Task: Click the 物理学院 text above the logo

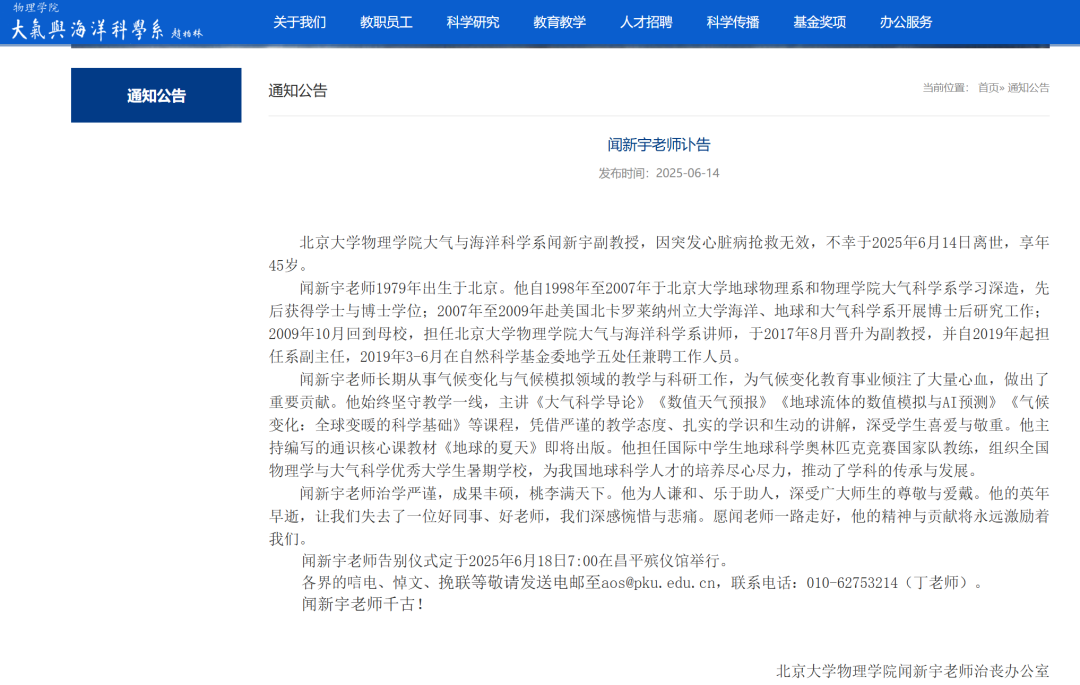Action: (36, 8)
